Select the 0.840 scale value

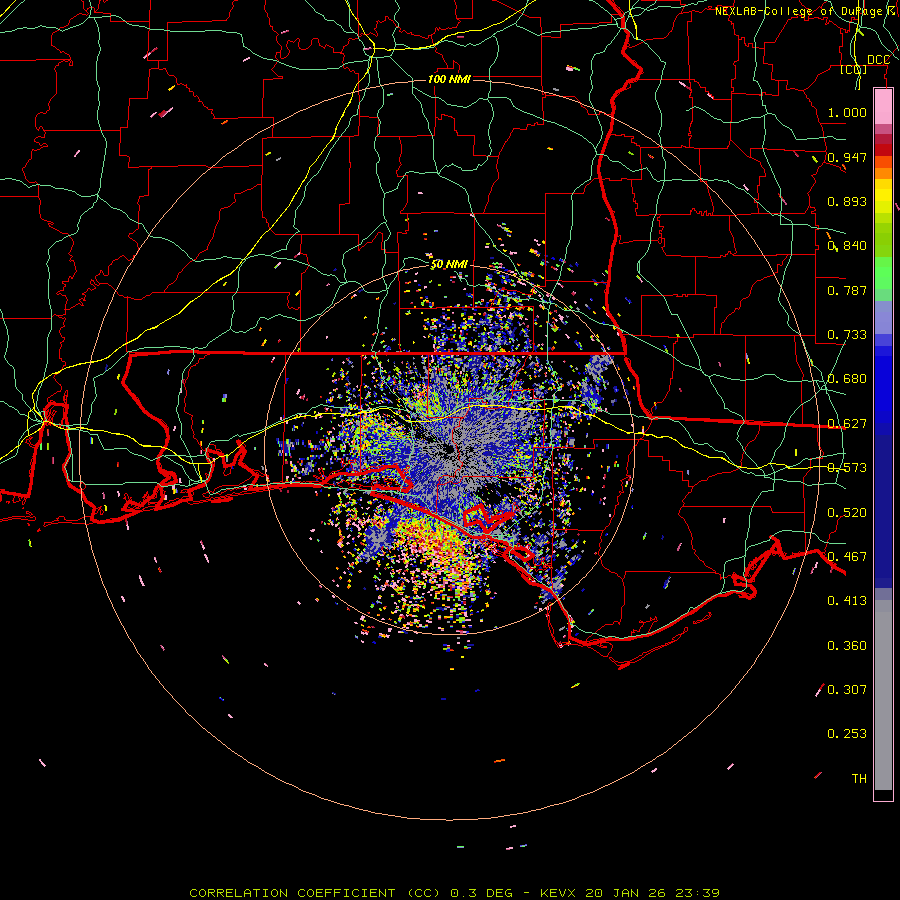(847, 246)
